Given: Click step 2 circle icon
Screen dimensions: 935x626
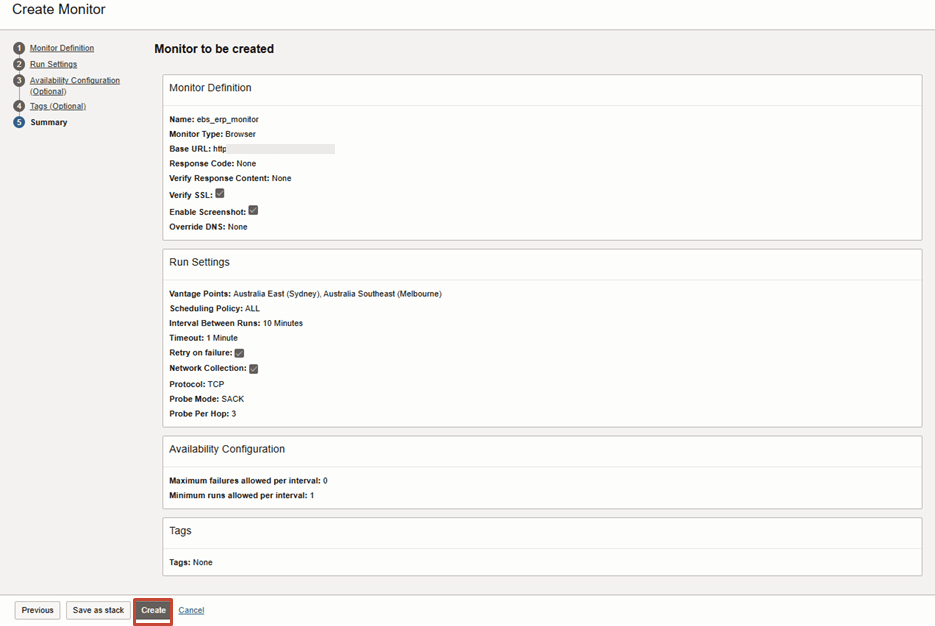Looking at the screenshot, I should coord(19,64).
